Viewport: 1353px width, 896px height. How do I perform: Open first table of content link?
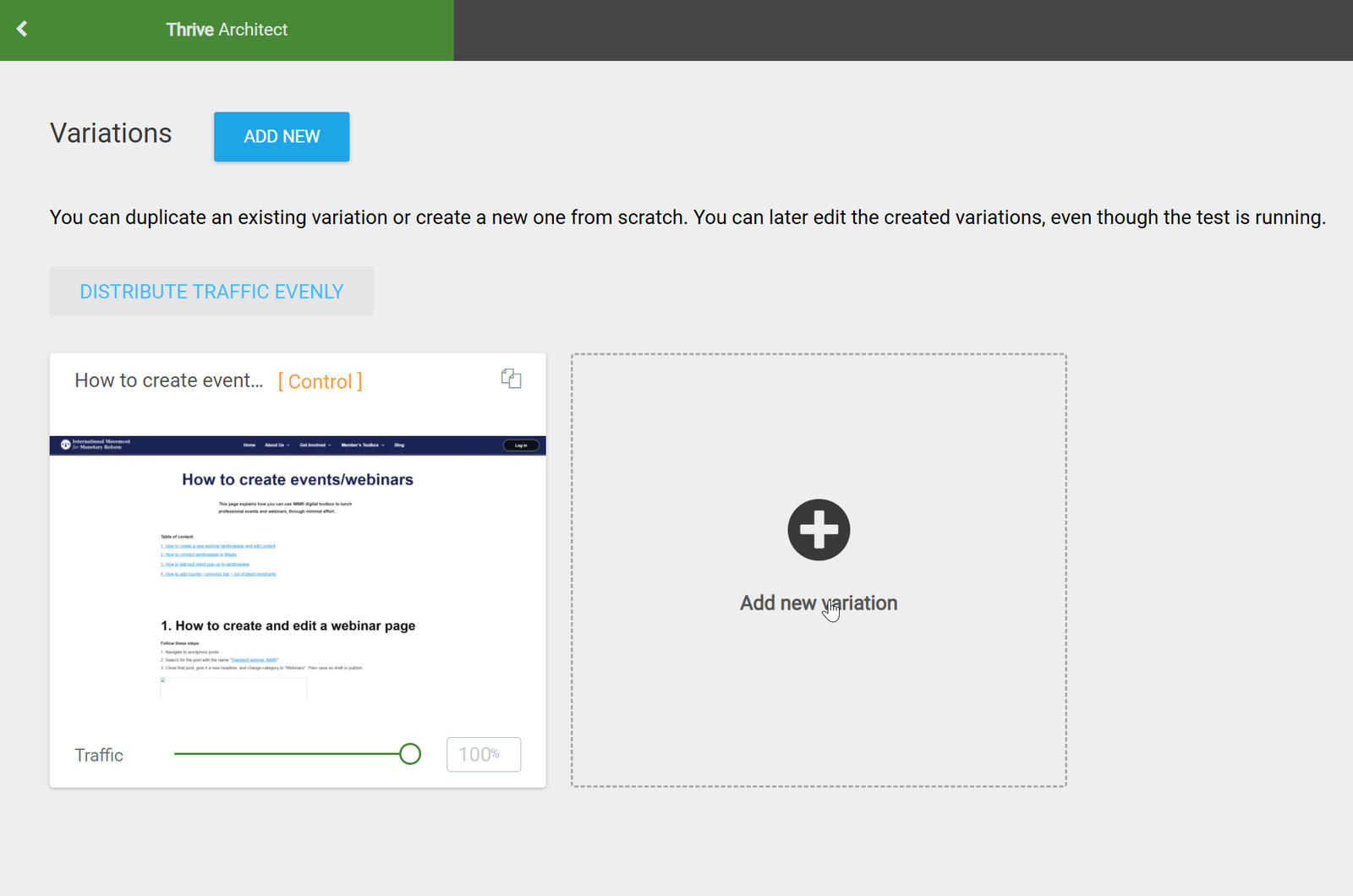[218, 546]
